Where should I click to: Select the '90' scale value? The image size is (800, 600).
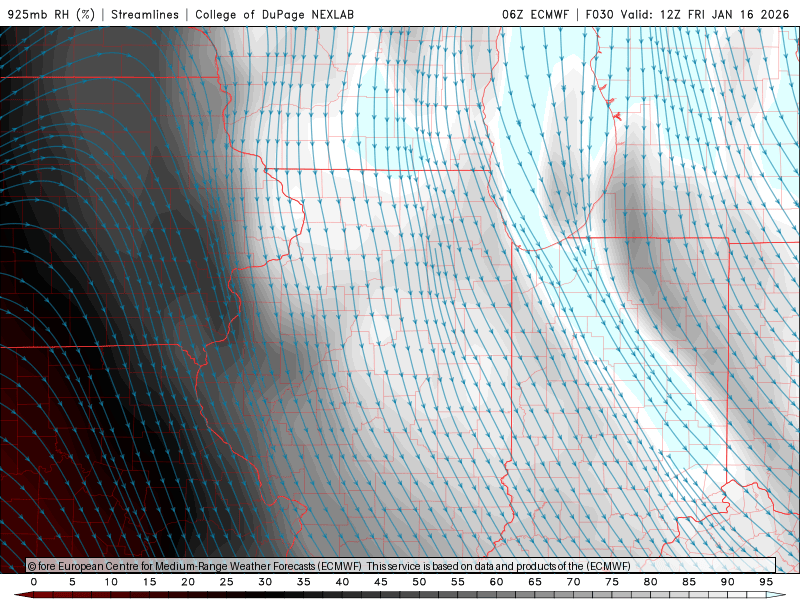pyautogui.click(x=728, y=582)
